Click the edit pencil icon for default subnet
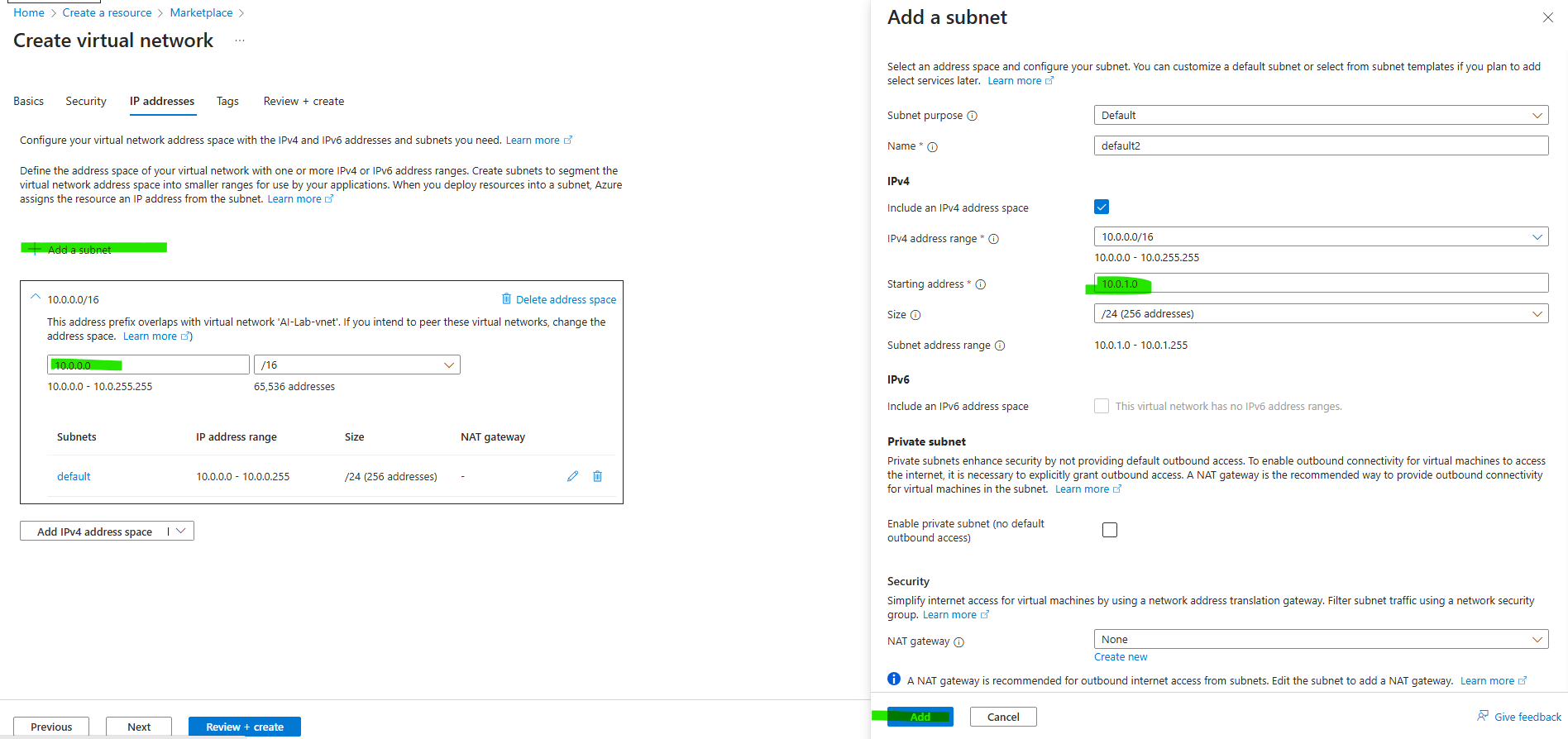Screen dimensions: 1568x739 [x=572, y=476]
